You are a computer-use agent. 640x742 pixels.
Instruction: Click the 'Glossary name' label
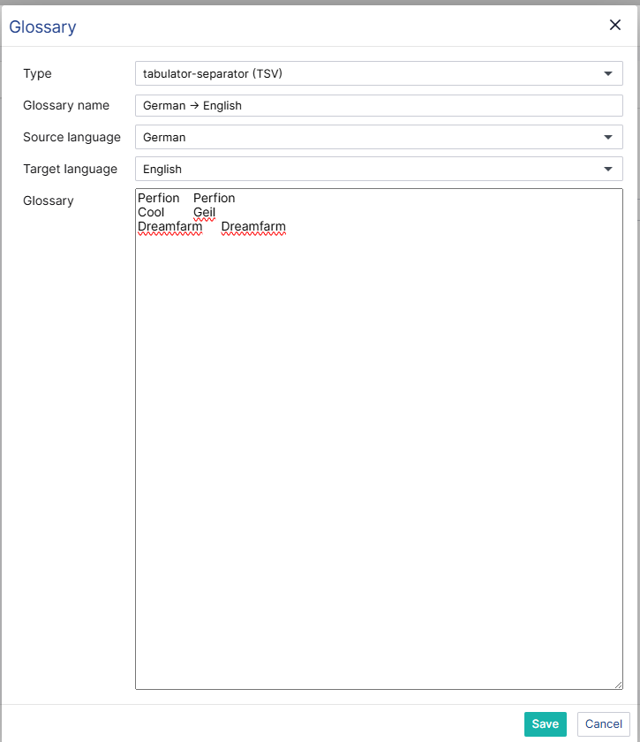66,106
